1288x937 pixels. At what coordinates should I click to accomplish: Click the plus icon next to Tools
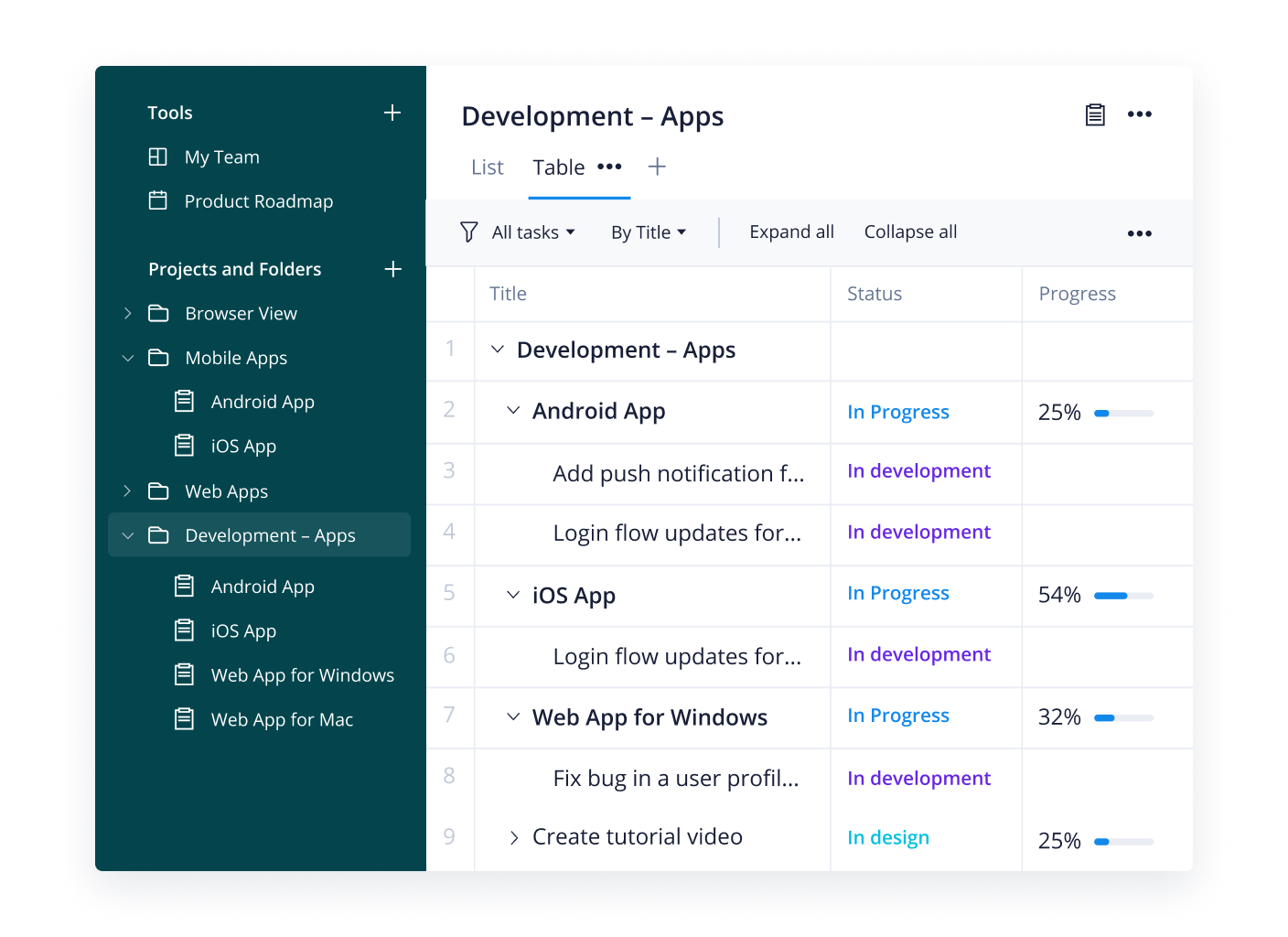[x=392, y=113]
